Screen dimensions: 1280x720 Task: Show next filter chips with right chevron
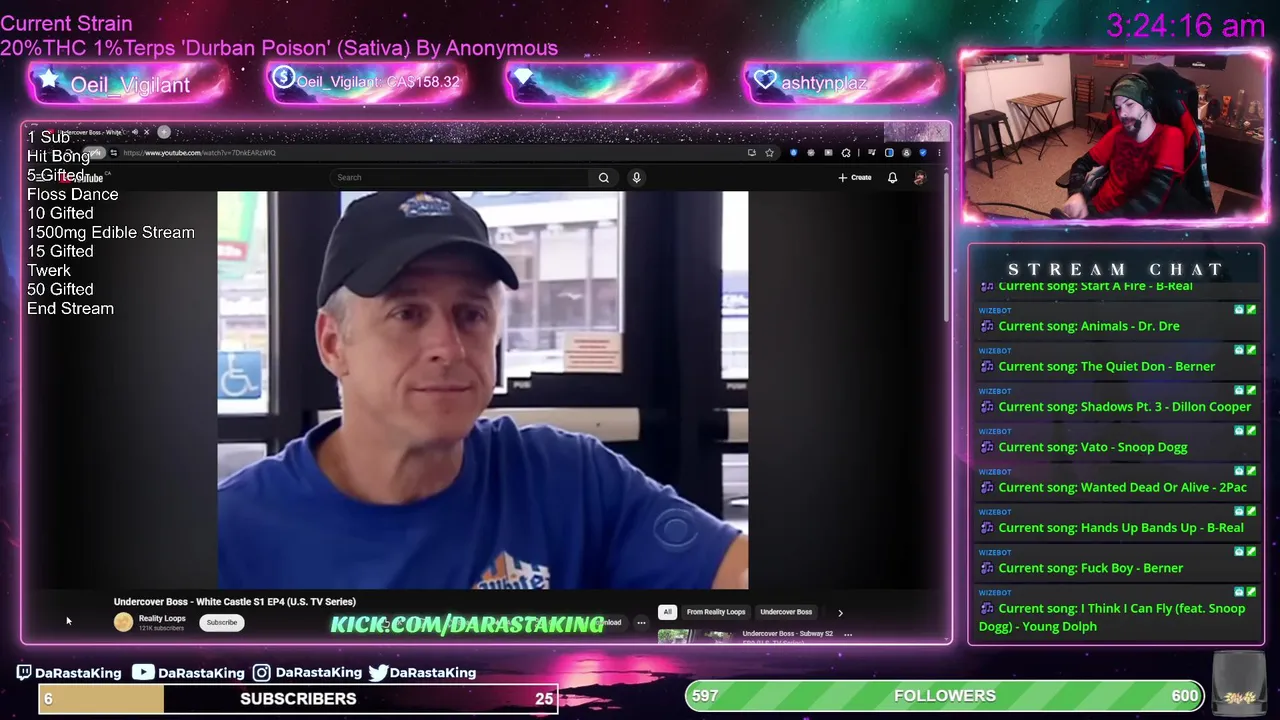(x=840, y=613)
